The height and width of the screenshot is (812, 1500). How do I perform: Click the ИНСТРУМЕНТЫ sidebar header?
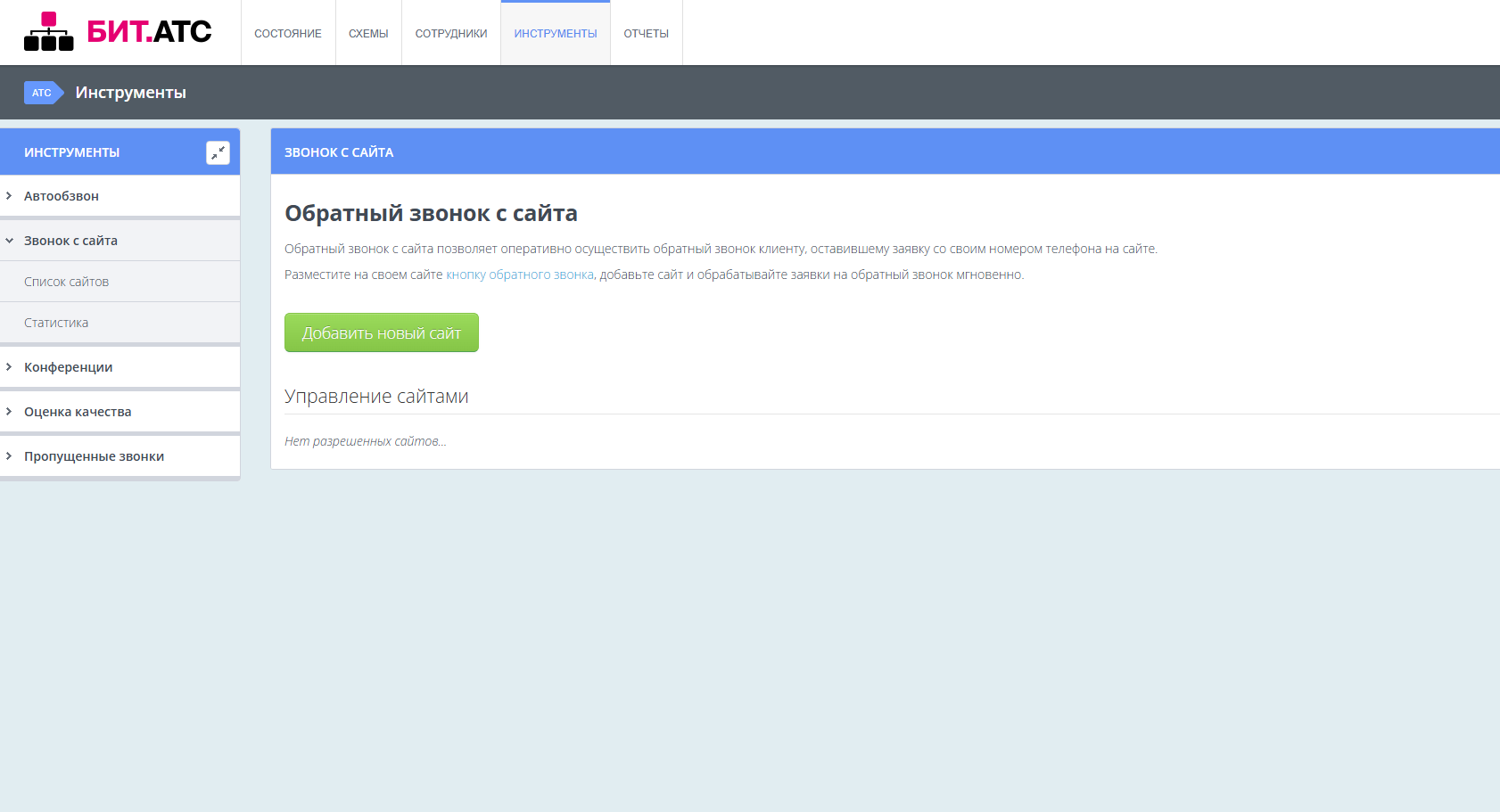coord(71,152)
